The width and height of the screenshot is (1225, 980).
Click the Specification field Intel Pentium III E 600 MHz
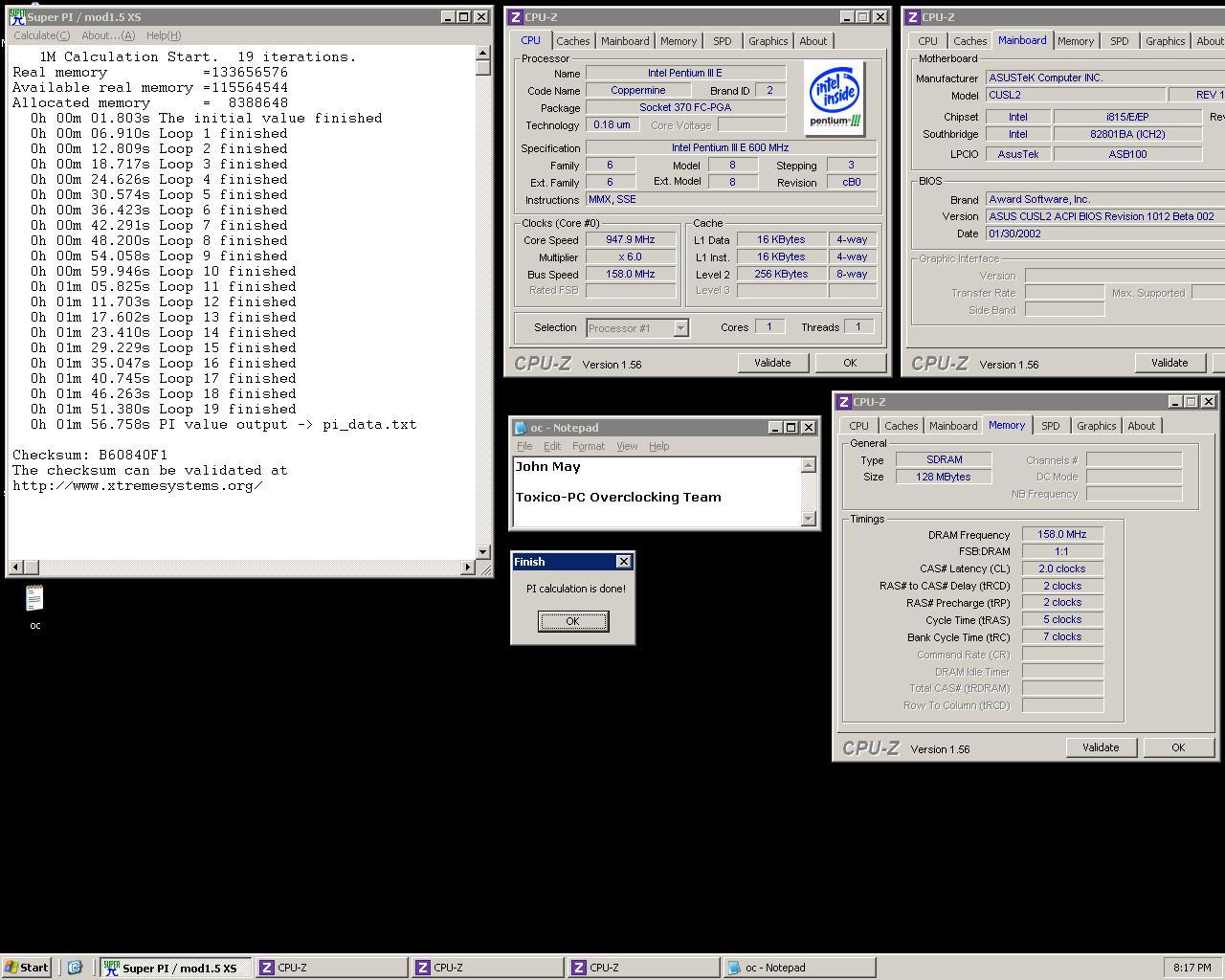[731, 148]
